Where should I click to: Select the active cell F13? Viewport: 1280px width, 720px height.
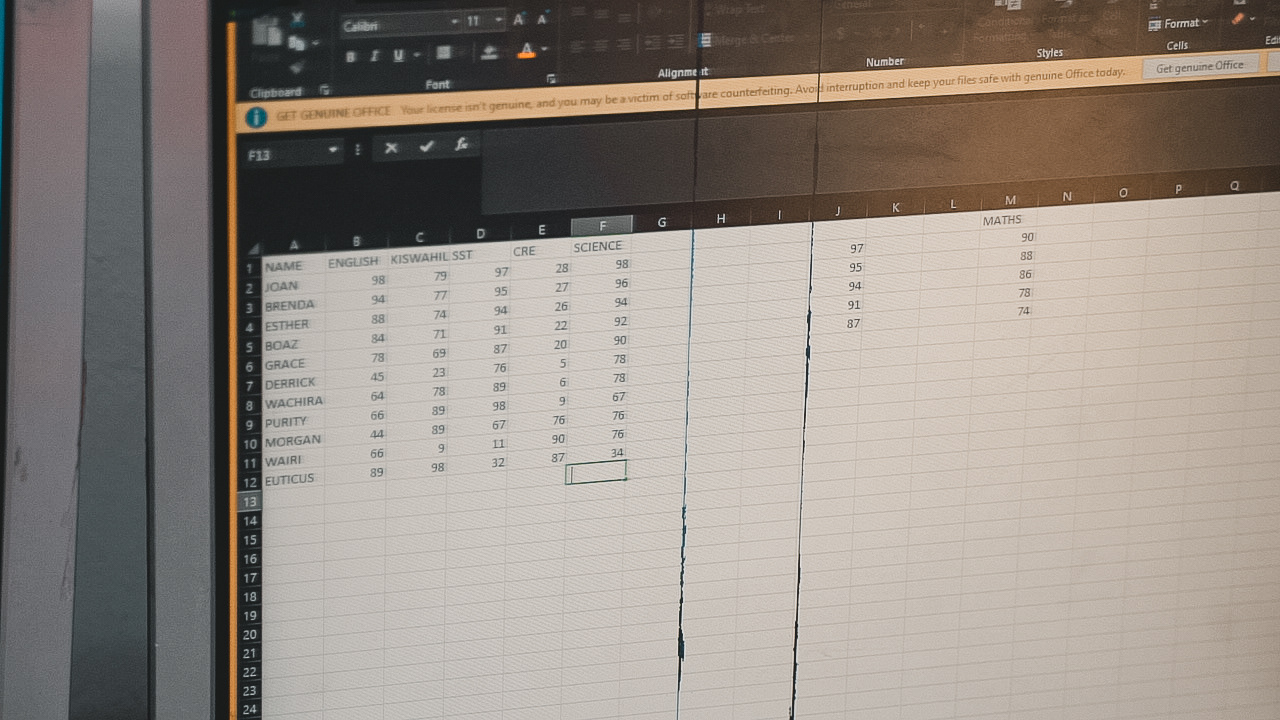click(x=597, y=472)
